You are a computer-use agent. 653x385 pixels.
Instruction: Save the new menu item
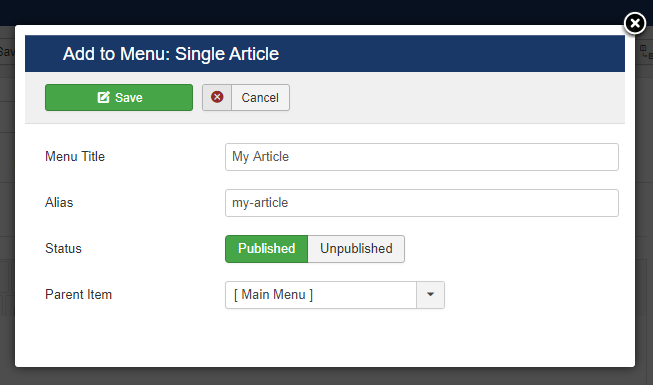(119, 98)
